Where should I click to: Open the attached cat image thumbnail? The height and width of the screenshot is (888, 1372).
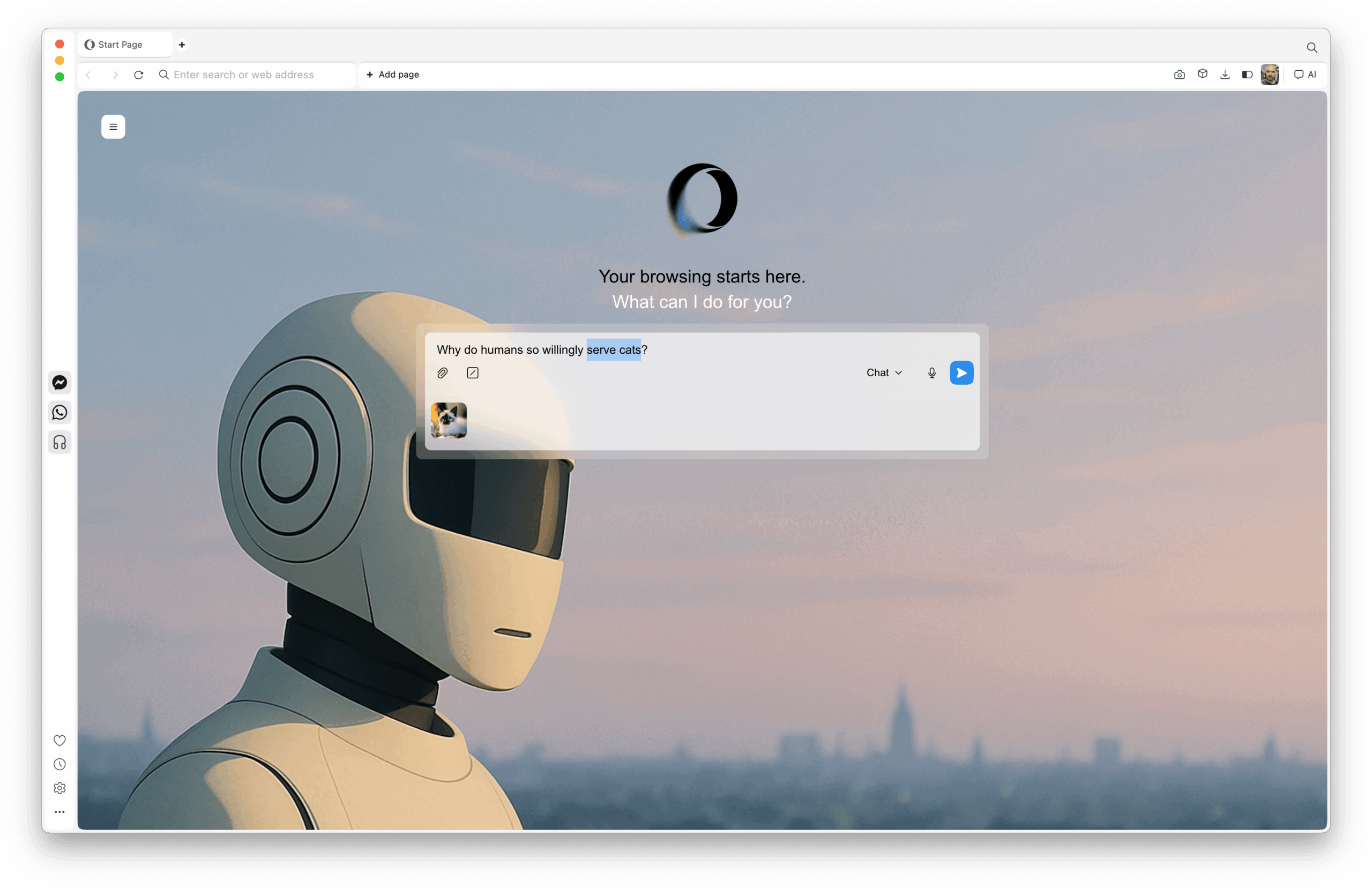pos(448,421)
